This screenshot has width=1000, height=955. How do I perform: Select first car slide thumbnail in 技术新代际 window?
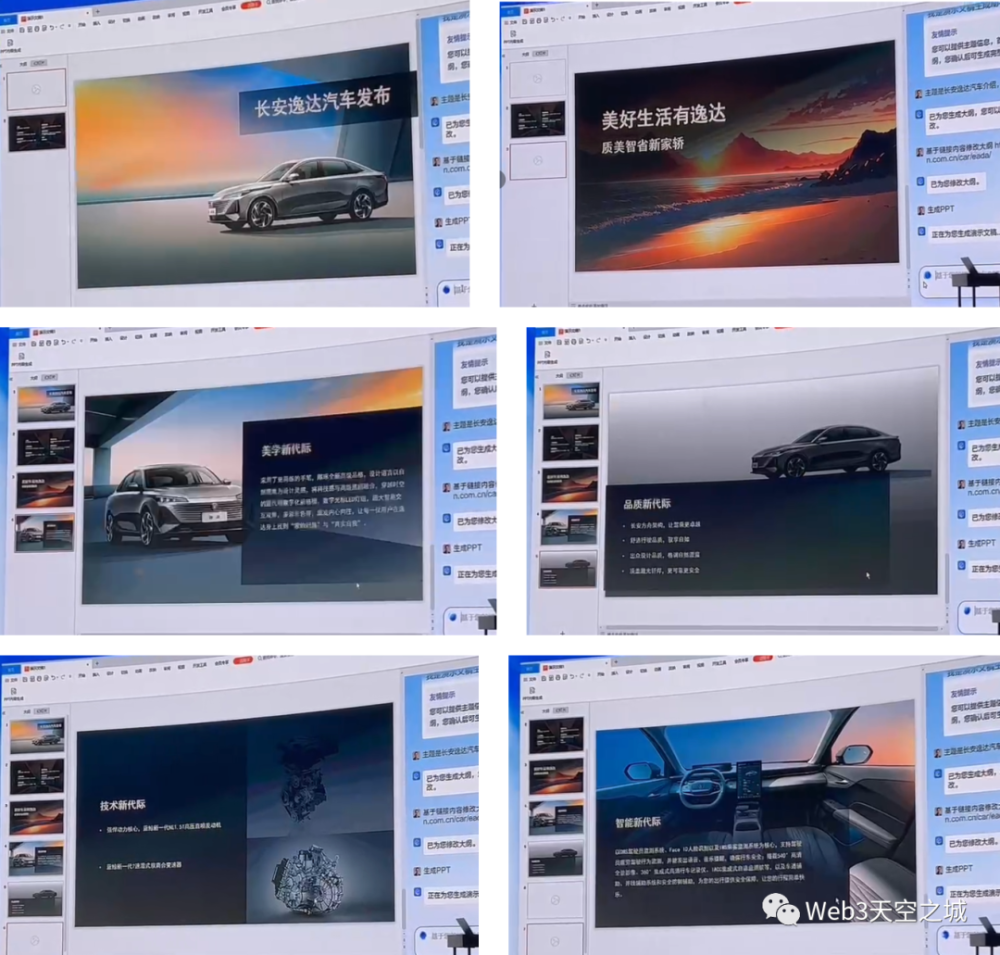(37, 736)
